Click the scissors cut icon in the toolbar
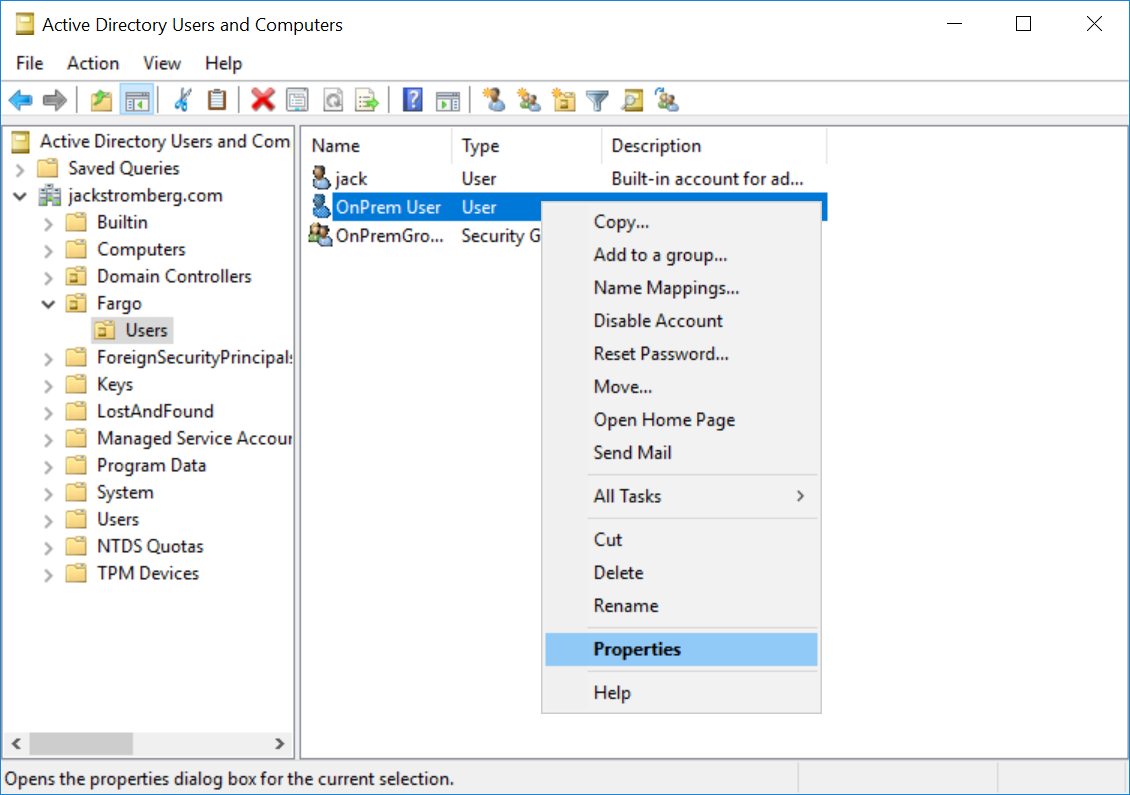Viewport: 1130px width, 795px height. (183, 99)
